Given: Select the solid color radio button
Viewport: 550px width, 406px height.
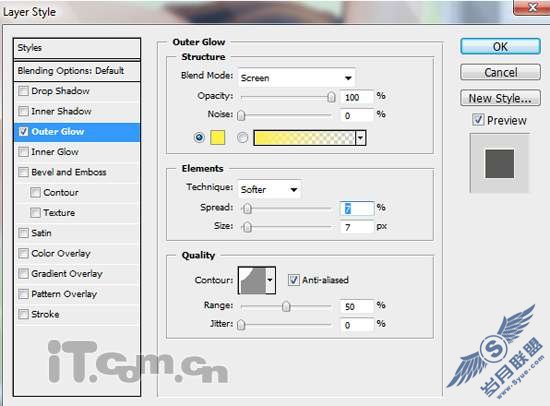Looking at the screenshot, I should tap(199, 137).
